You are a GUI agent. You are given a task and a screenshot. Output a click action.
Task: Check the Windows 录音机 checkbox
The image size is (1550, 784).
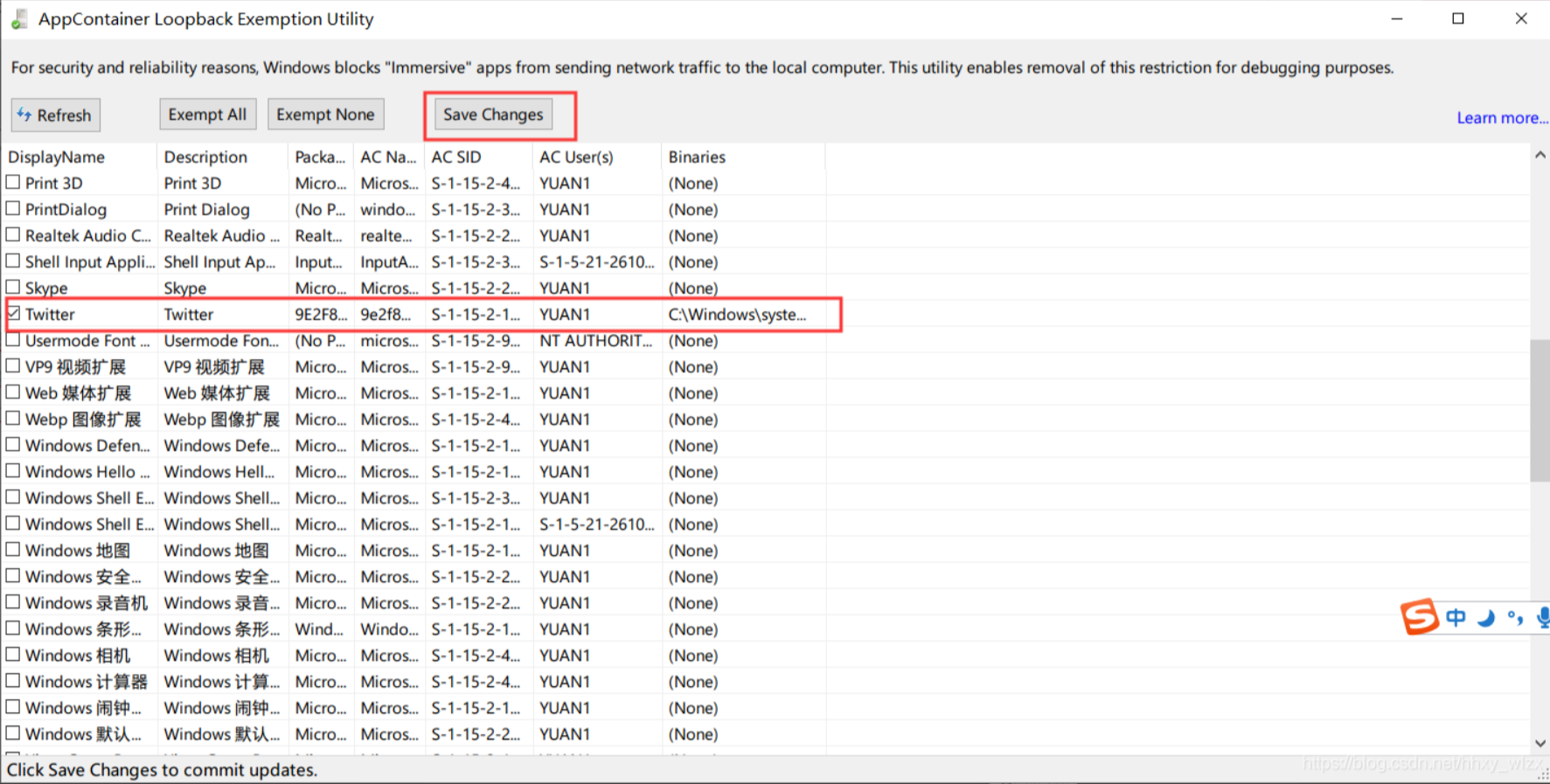[x=13, y=602]
